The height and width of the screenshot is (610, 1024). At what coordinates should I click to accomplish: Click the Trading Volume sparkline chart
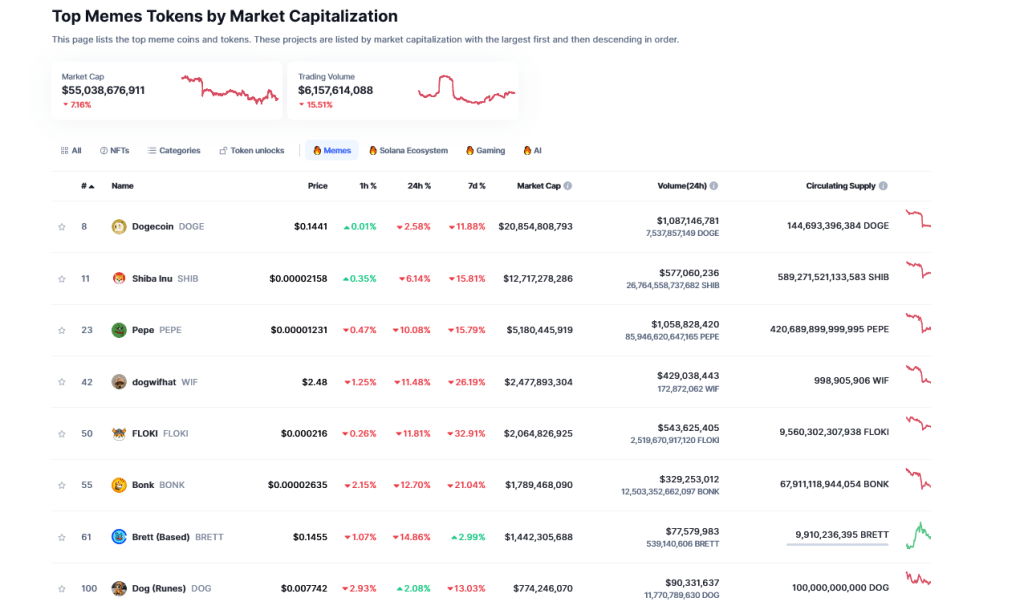[465, 90]
